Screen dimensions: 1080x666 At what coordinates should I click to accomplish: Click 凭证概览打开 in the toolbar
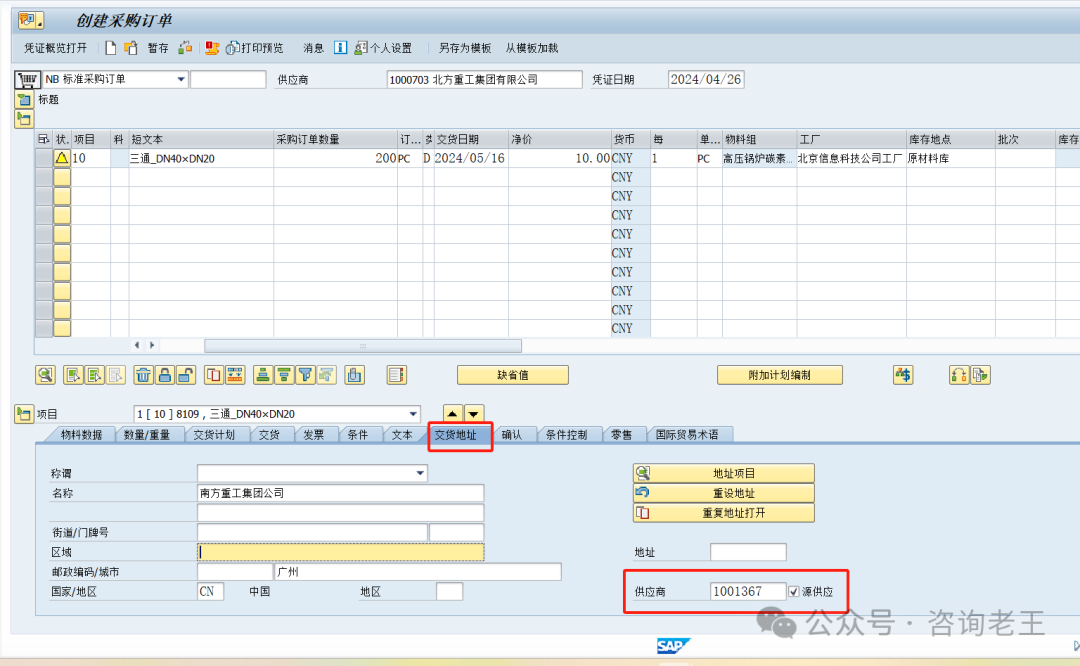56,48
